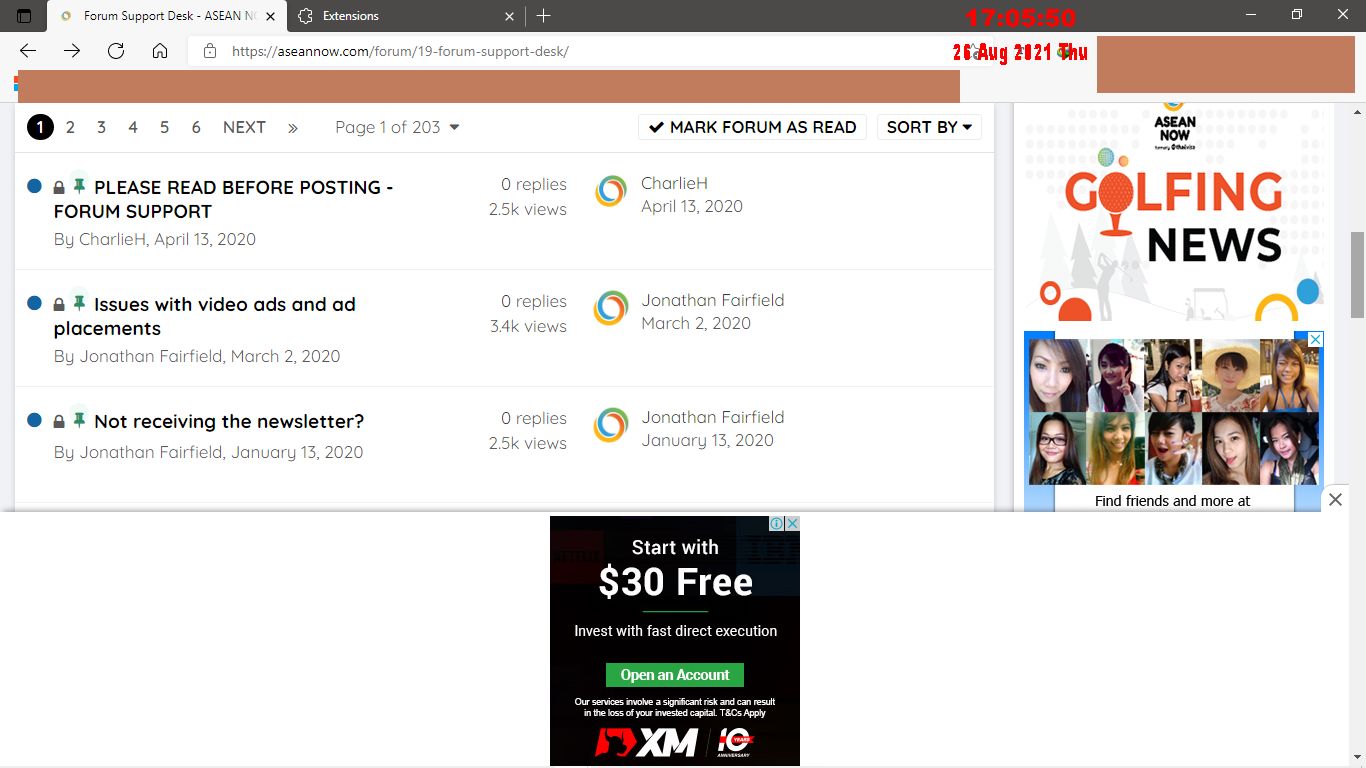
Task: Click lock icon on newsletter topic
Action: [x=59, y=421]
